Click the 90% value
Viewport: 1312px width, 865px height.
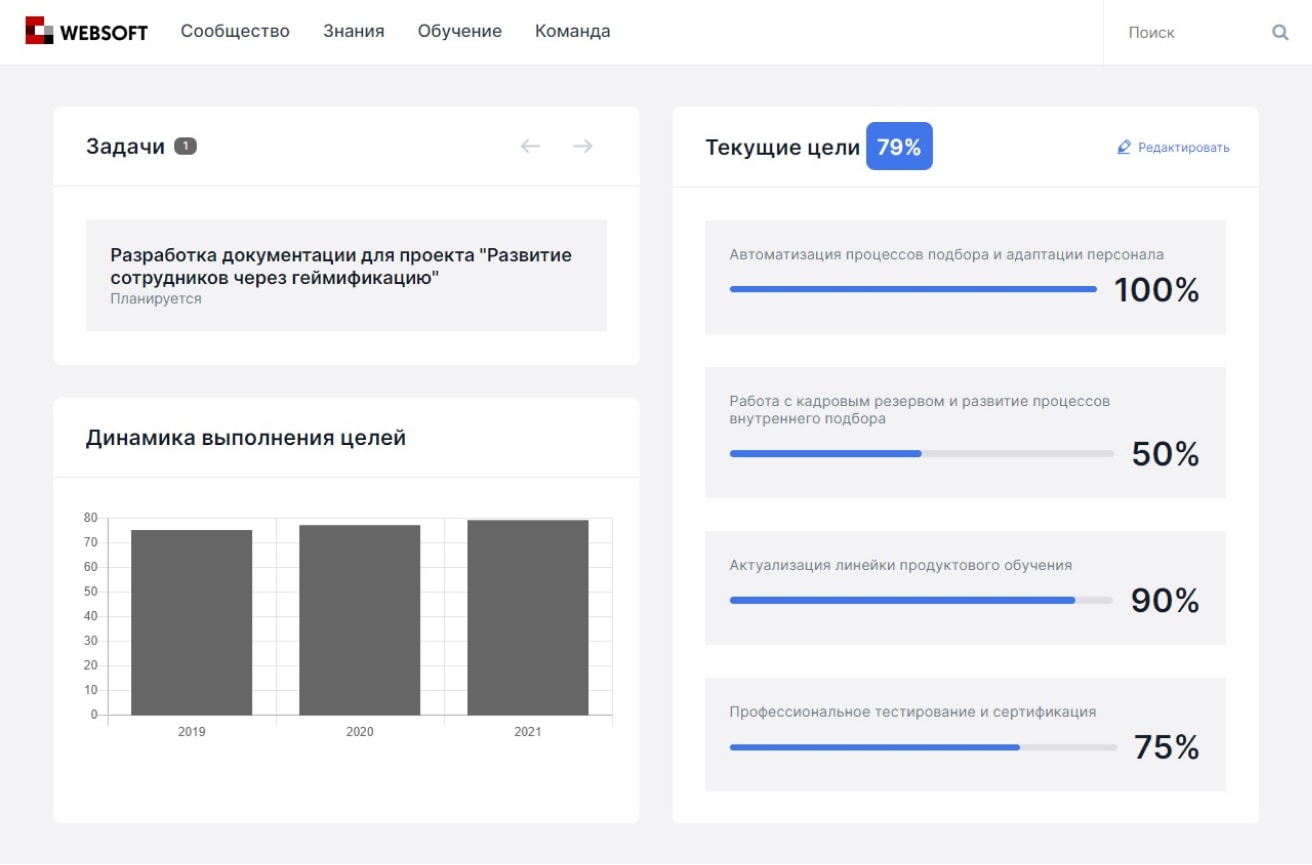click(1165, 600)
